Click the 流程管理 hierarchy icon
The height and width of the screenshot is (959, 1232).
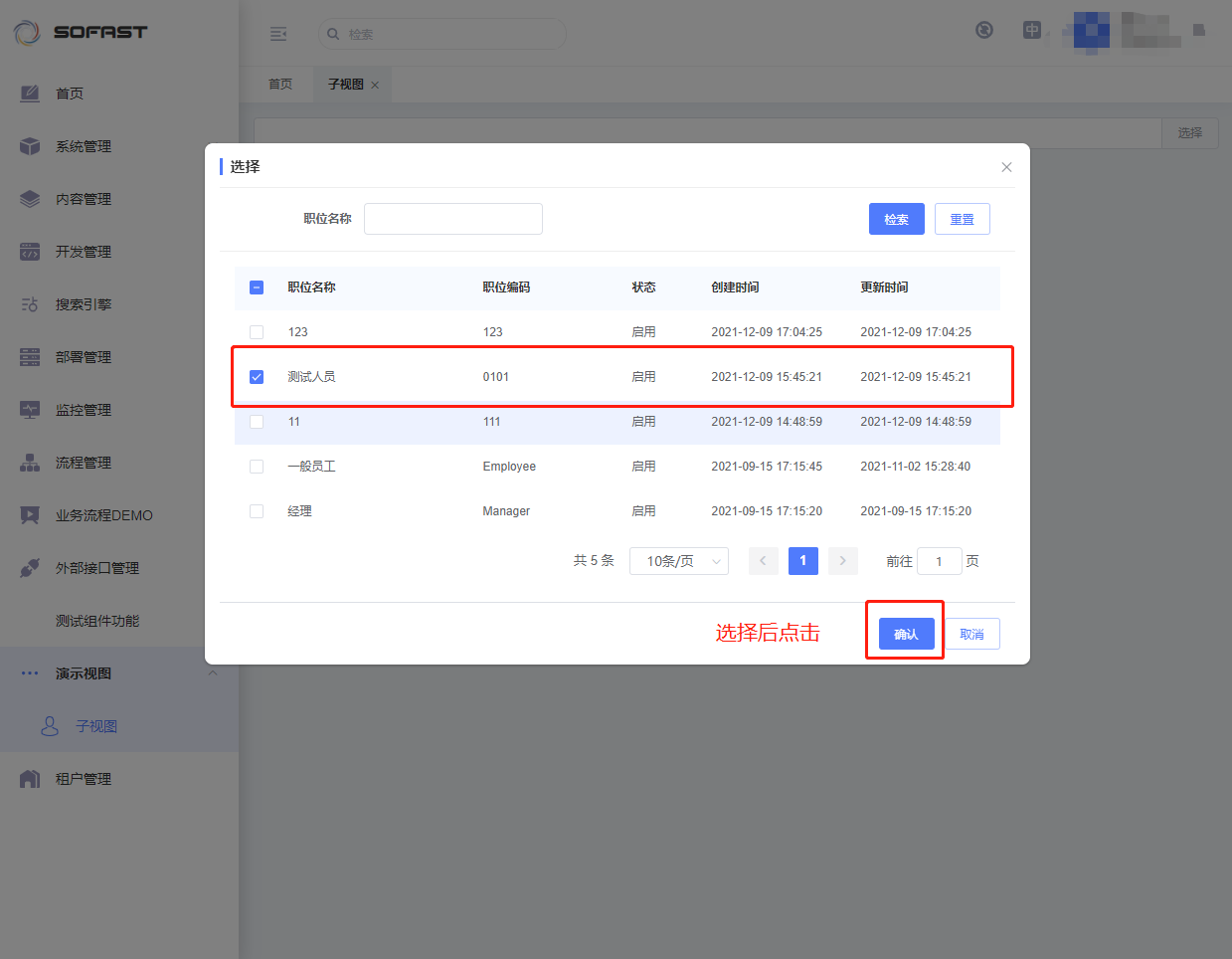pyautogui.click(x=30, y=463)
